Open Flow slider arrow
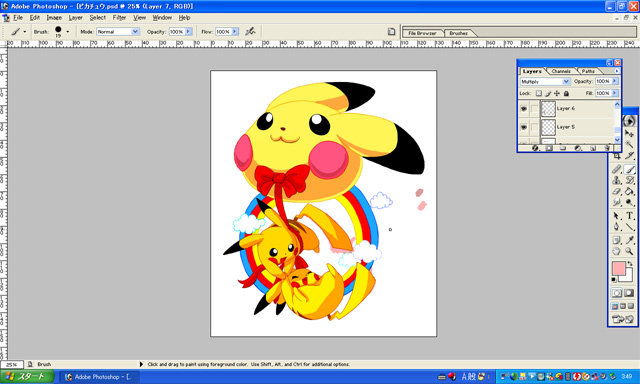 (x=235, y=31)
